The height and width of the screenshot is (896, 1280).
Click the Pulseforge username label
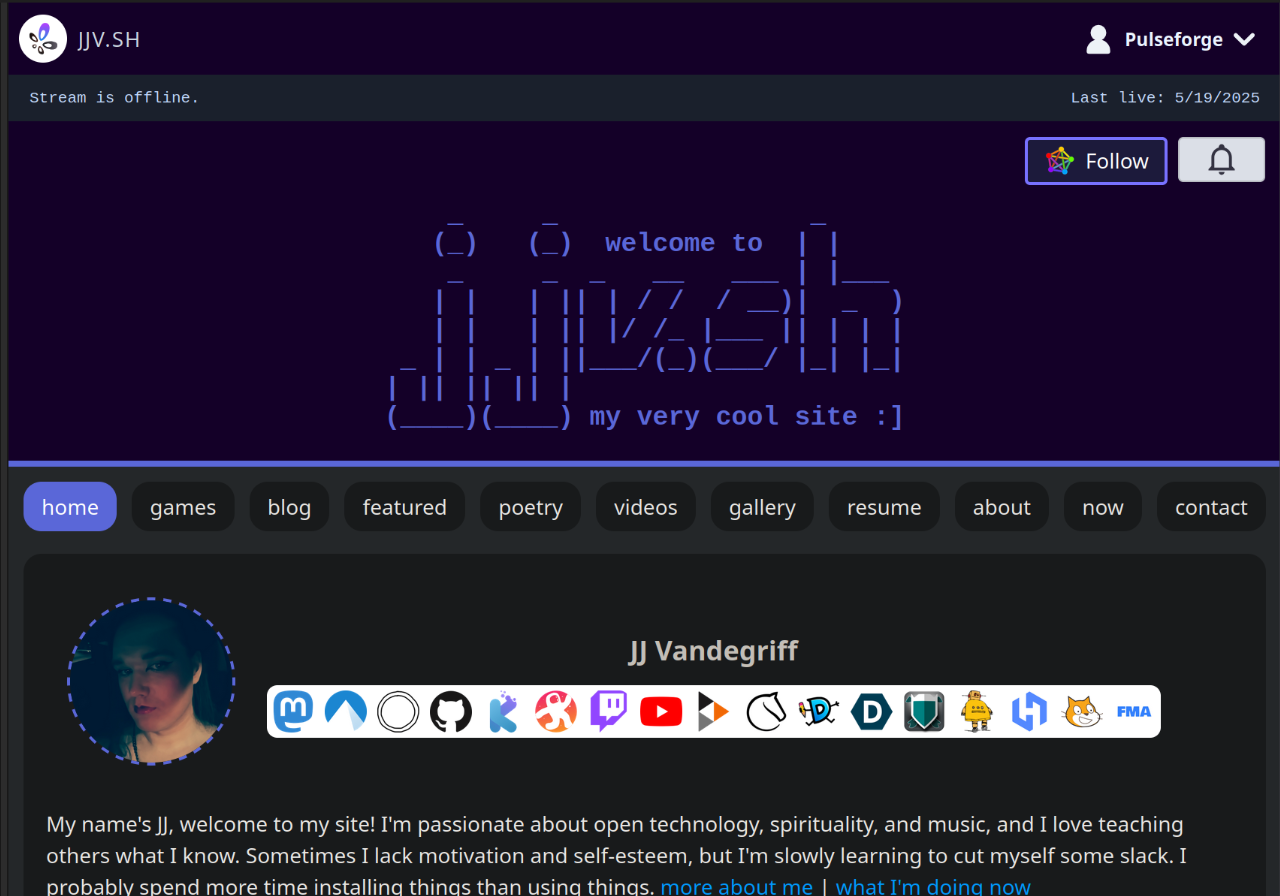point(1174,40)
